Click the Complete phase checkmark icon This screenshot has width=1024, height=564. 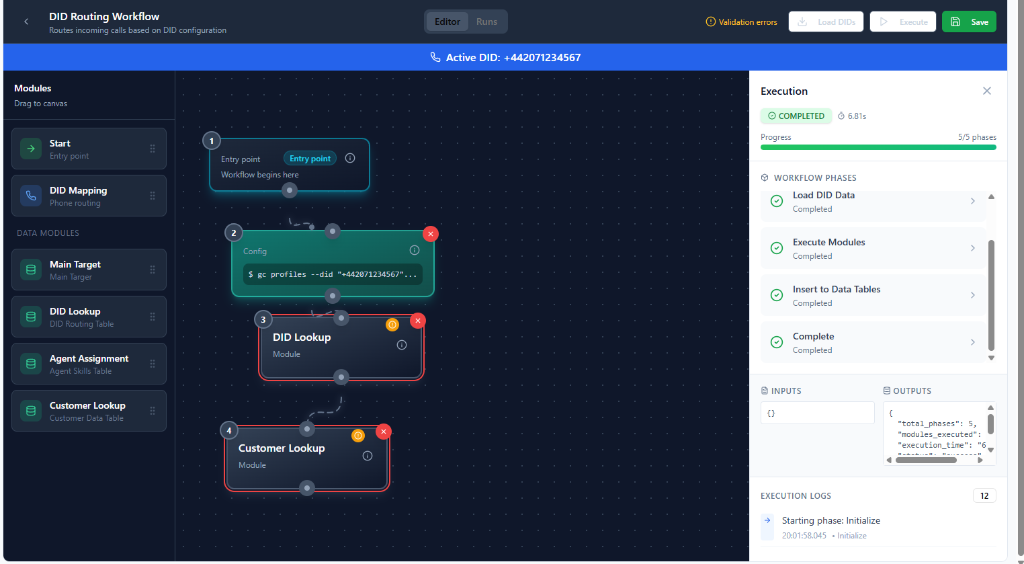click(776, 342)
